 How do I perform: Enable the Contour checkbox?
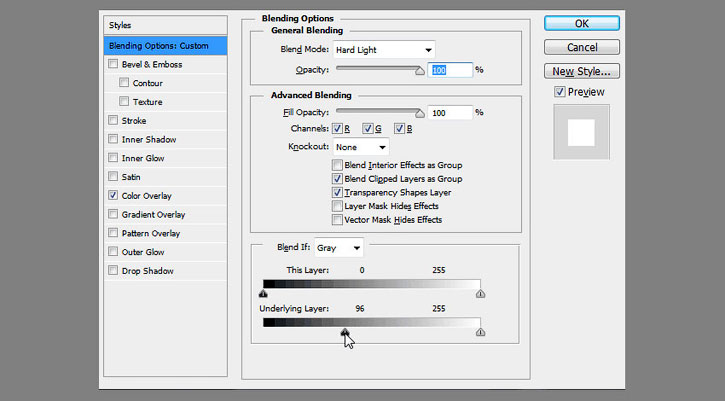(124, 82)
